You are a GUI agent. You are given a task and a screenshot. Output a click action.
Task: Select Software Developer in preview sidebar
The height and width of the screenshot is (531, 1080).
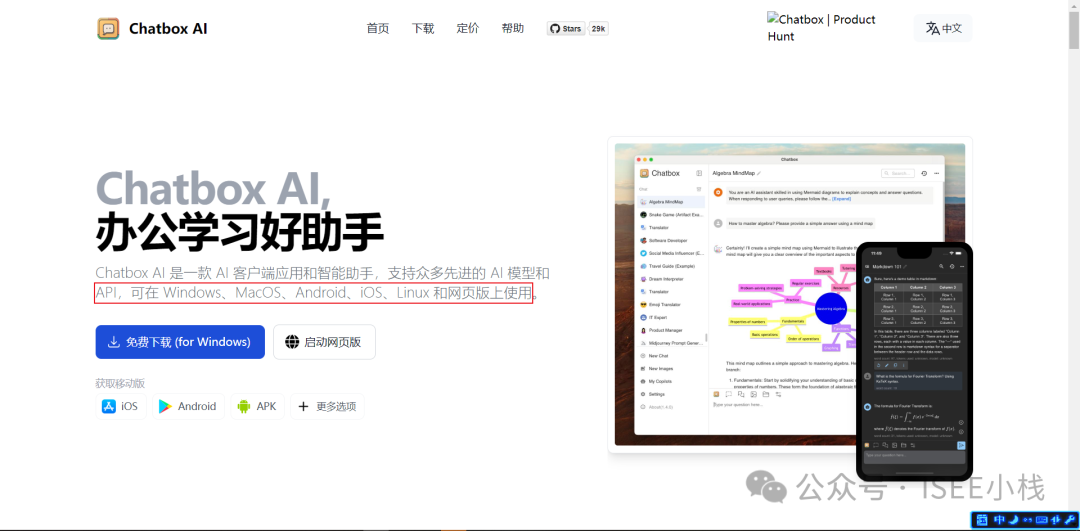click(672, 240)
